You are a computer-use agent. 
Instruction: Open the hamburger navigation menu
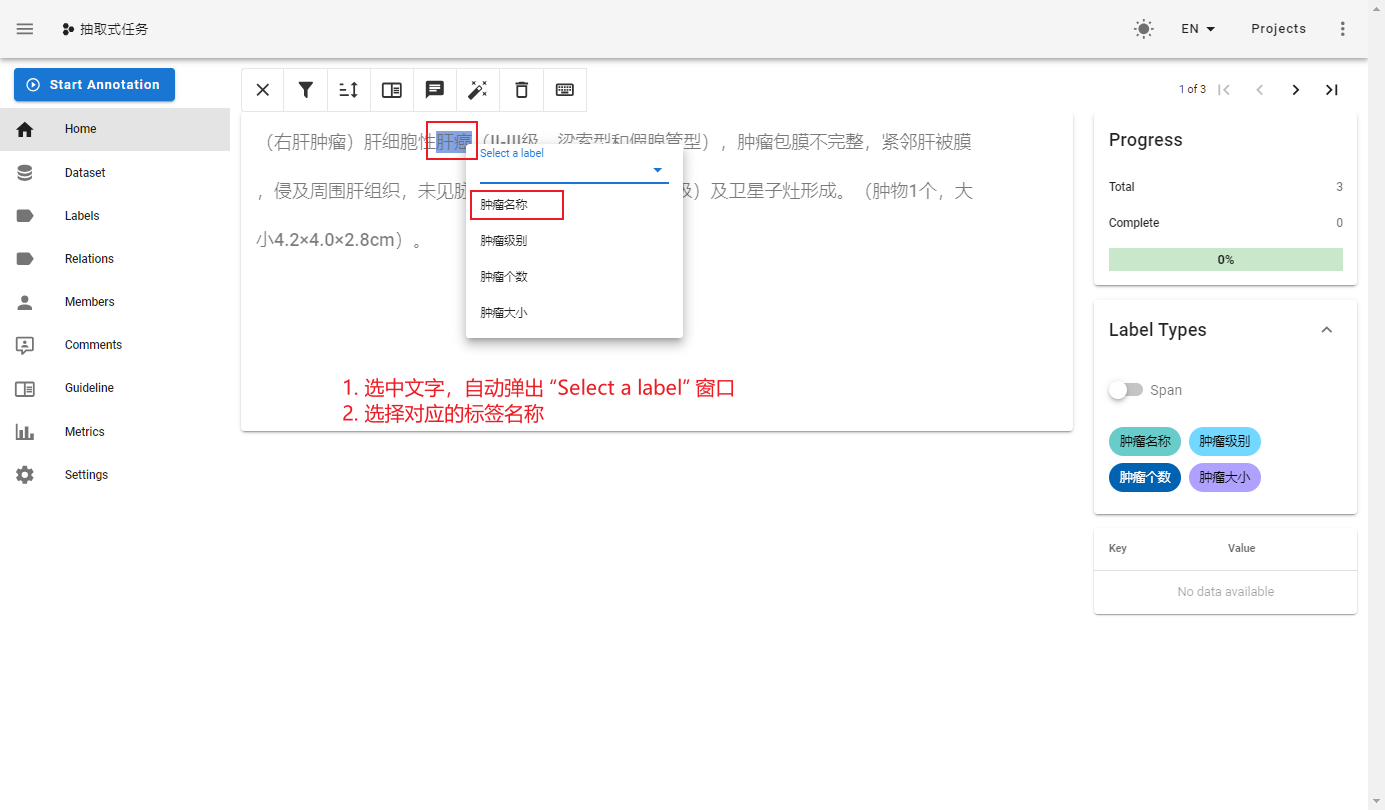click(x=25, y=29)
